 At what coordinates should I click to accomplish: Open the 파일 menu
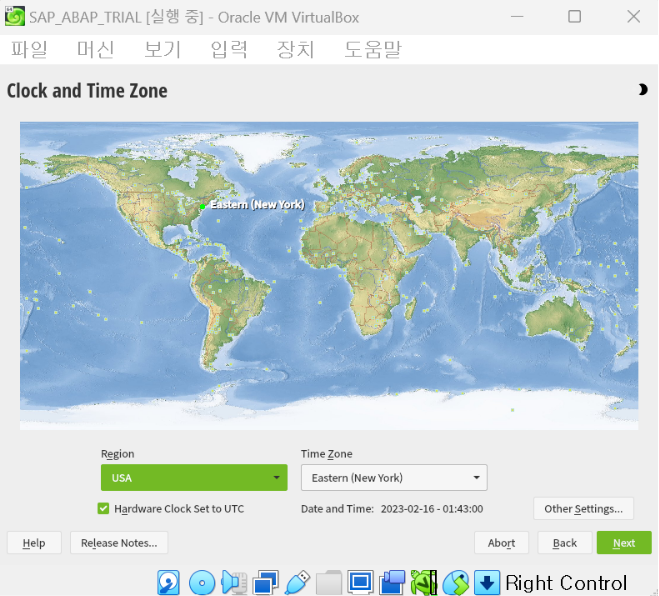pyautogui.click(x=29, y=49)
